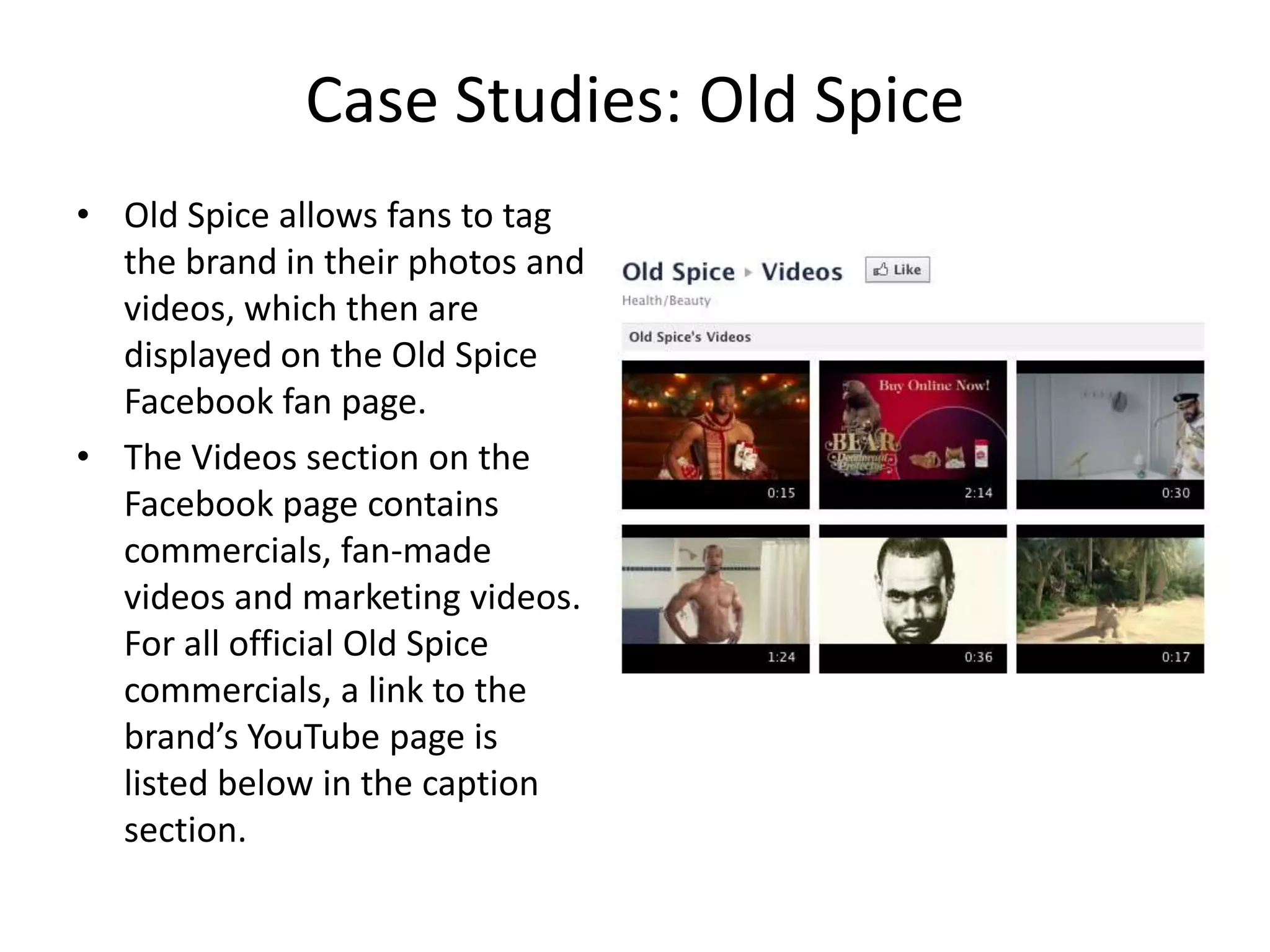This screenshot has height=952, width=1270.
Task: Click the Like button beside Videos
Action: tap(897, 270)
